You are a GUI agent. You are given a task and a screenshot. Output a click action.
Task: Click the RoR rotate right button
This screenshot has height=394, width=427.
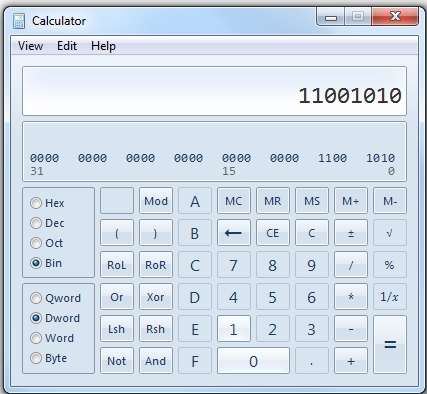tap(156, 265)
